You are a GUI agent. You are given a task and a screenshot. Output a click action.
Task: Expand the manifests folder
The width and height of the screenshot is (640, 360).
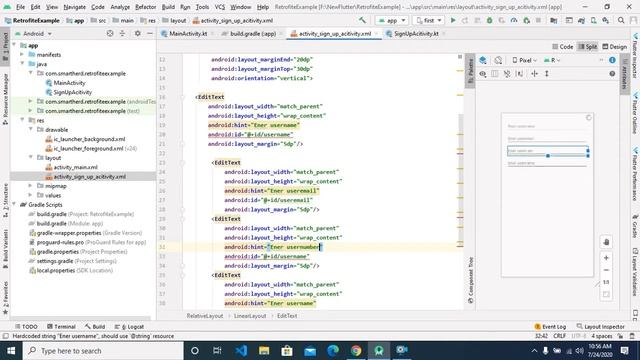coord(22,54)
